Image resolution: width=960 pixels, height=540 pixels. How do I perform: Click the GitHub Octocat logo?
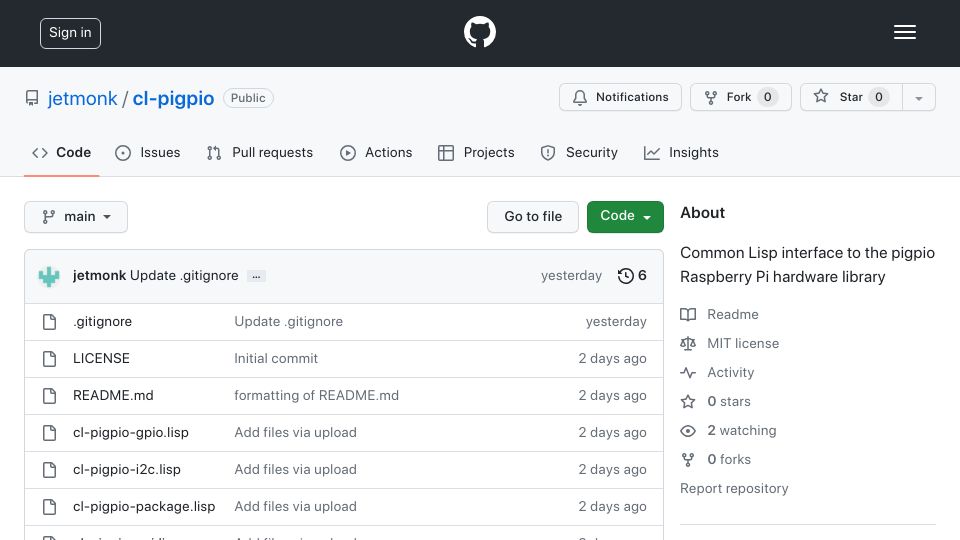coord(479,32)
